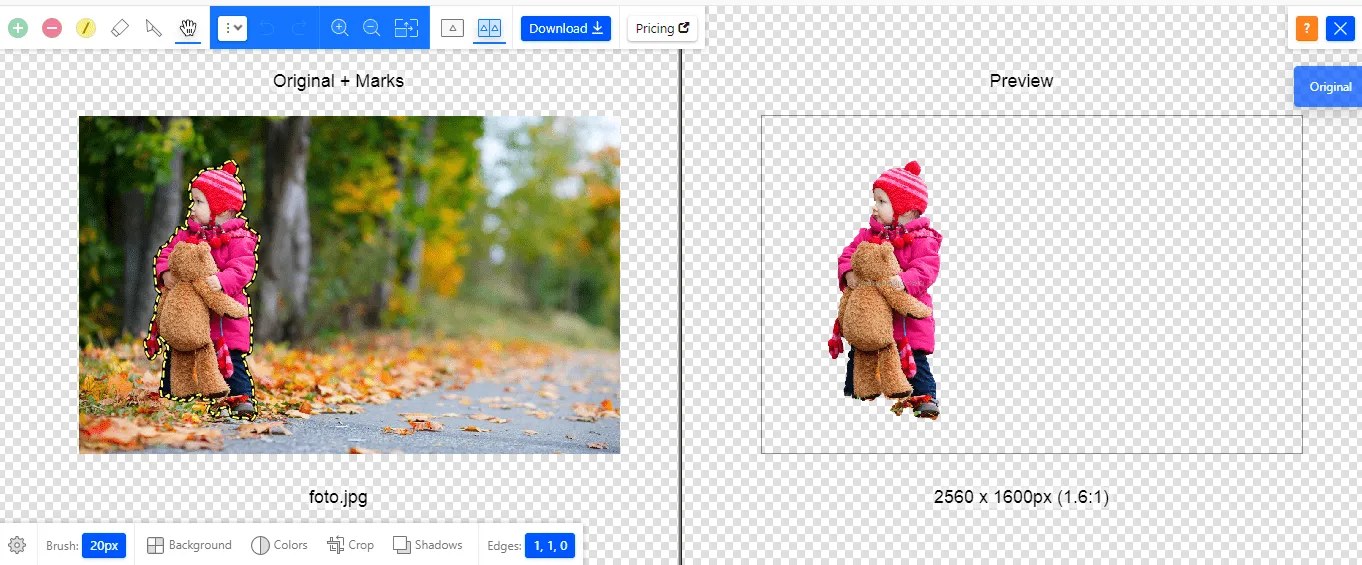Click the original photo with marks

point(349,285)
